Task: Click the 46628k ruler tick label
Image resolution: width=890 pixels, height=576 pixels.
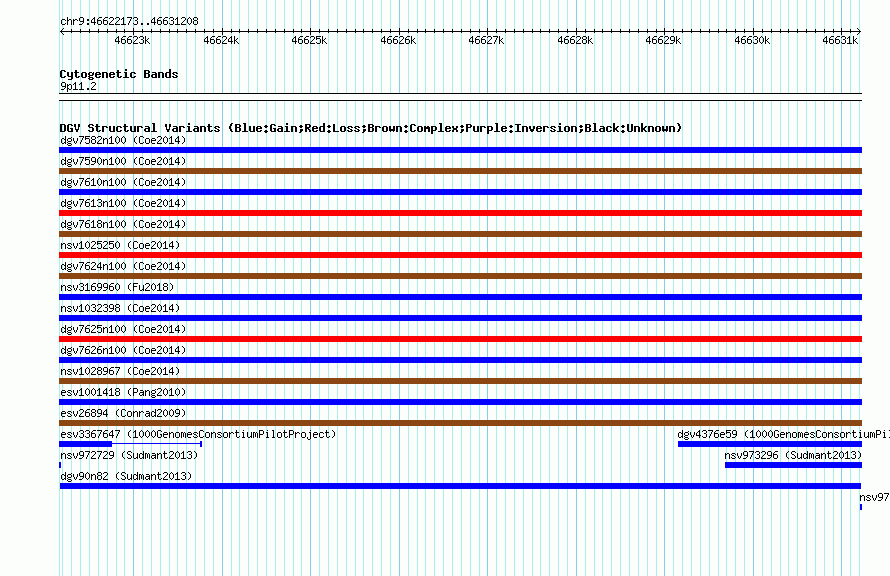Action: [x=576, y=40]
